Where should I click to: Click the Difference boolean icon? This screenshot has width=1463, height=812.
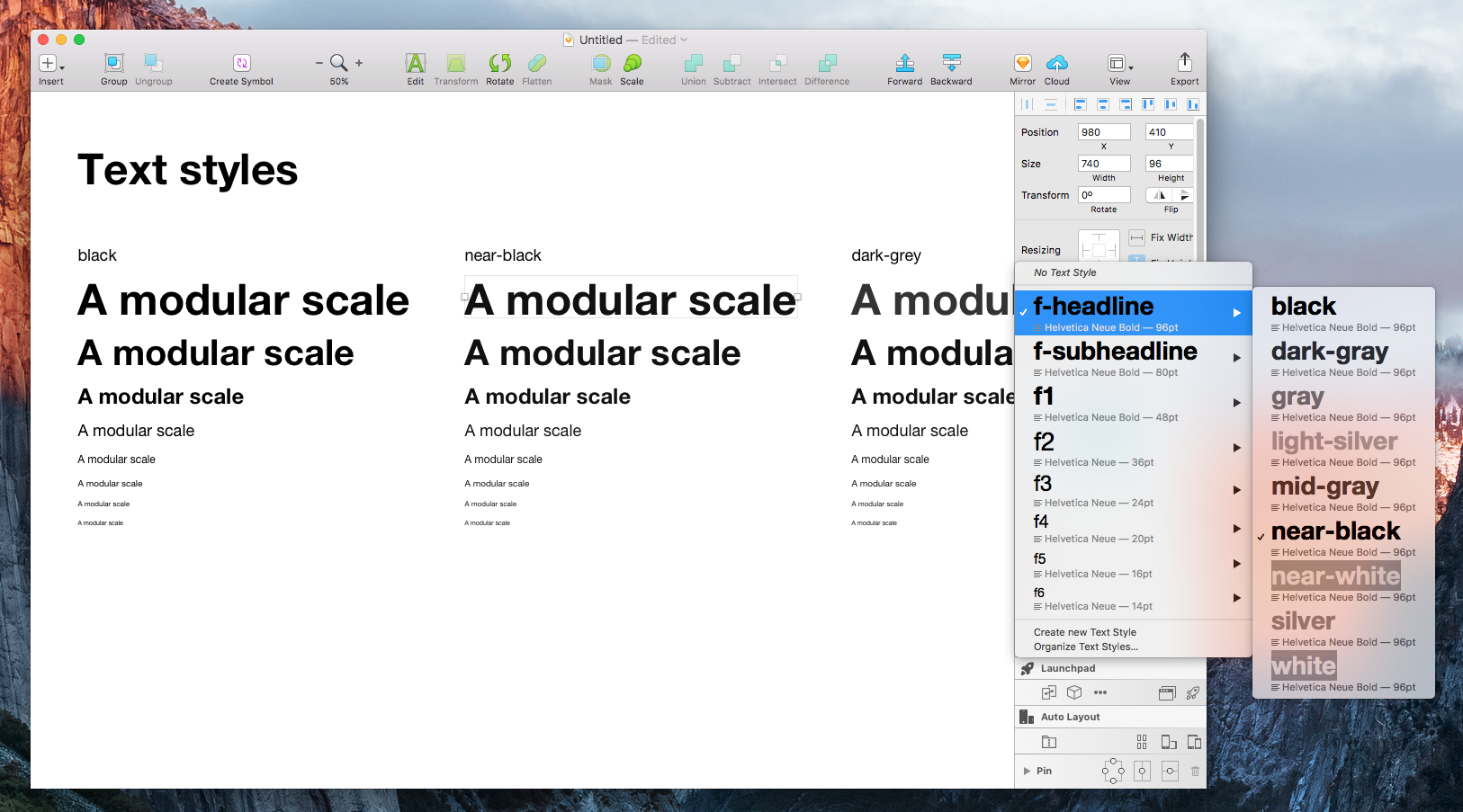click(x=827, y=63)
